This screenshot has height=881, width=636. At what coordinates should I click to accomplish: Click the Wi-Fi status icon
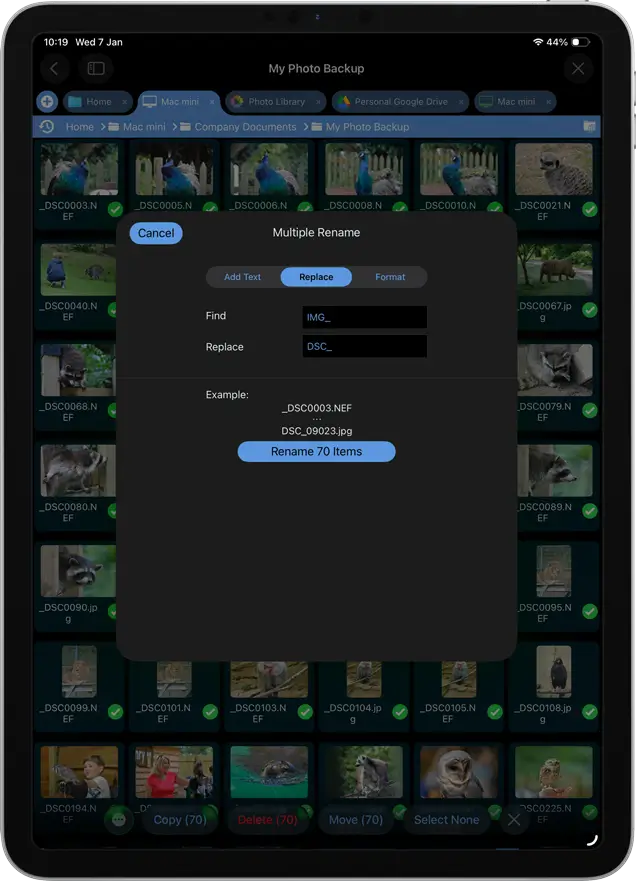(x=538, y=42)
